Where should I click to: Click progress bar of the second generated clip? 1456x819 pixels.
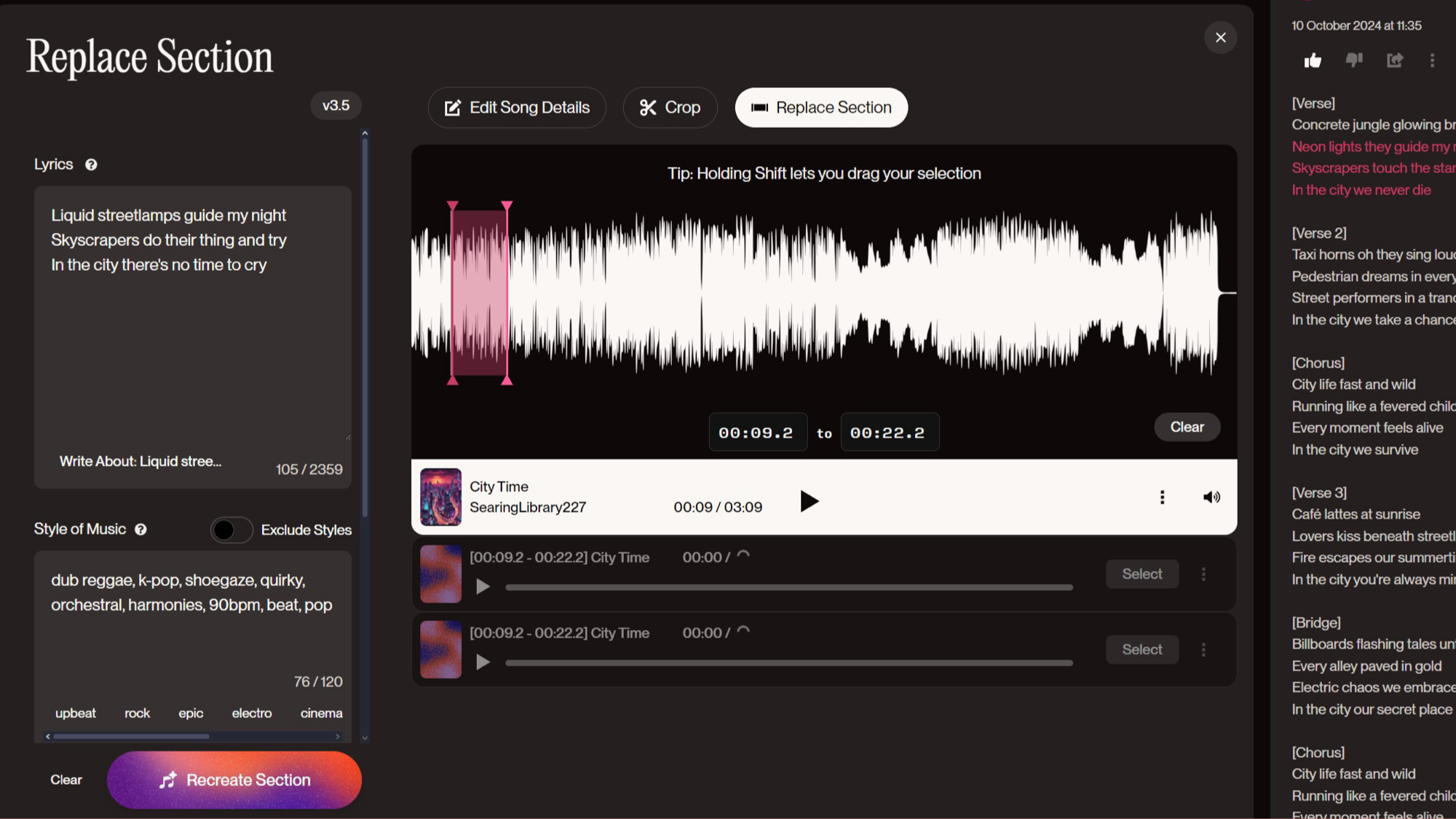tap(788, 663)
